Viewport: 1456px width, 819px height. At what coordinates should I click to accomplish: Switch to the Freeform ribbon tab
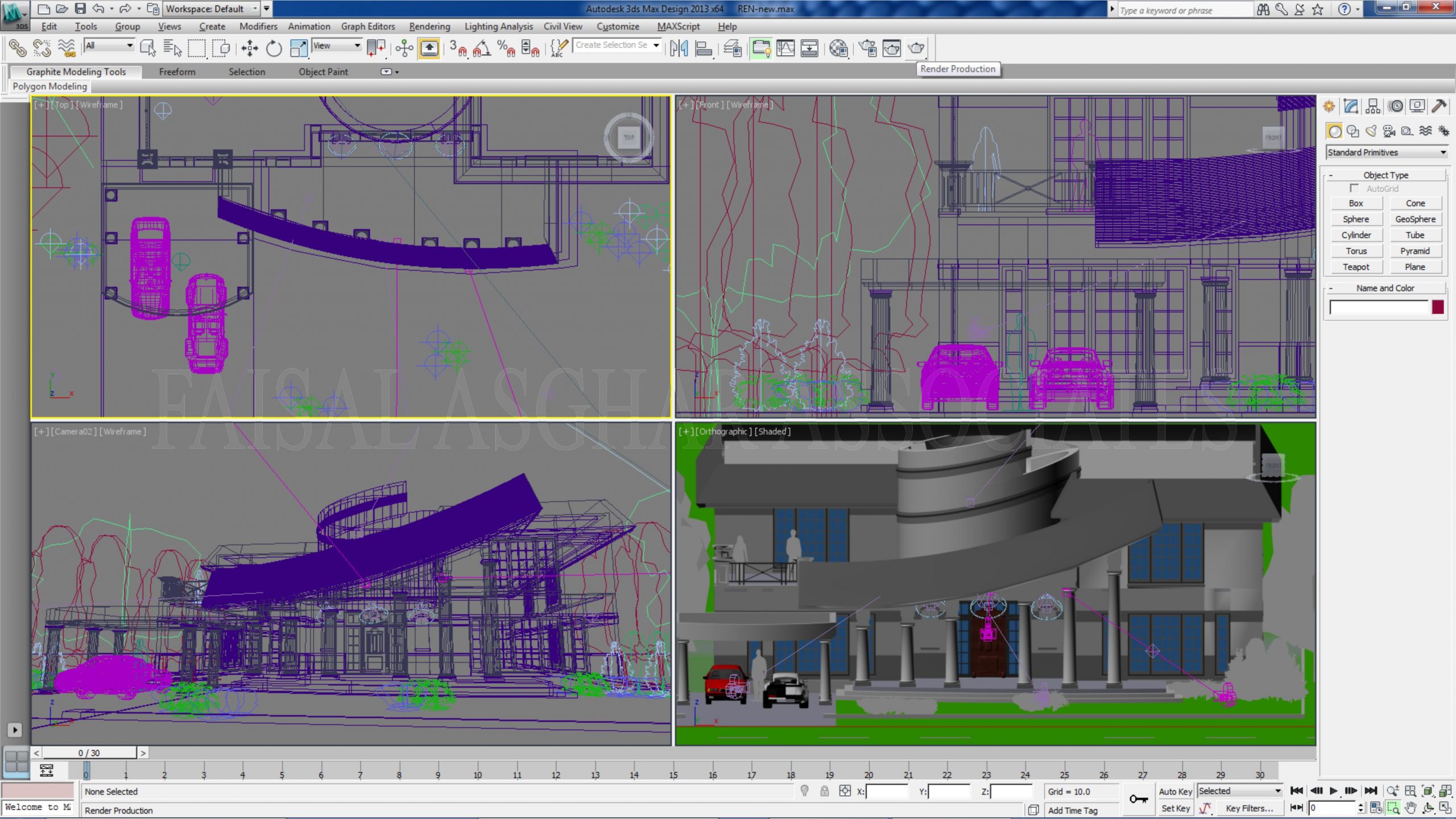[177, 72]
